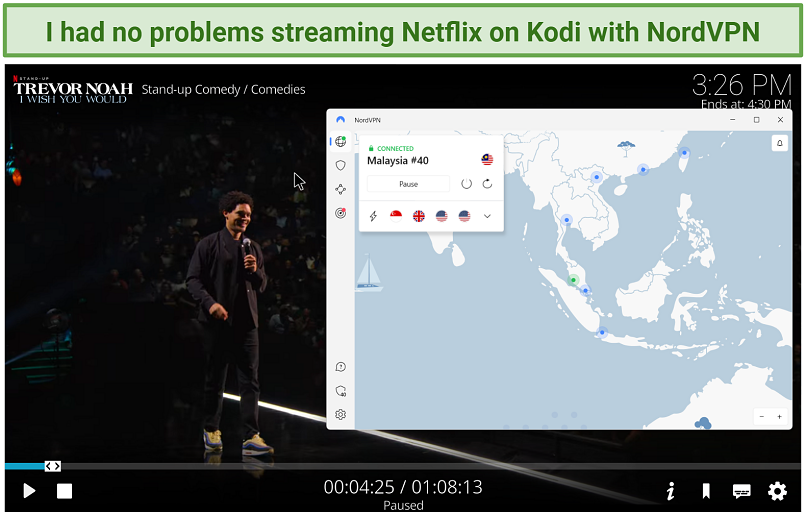Select the Singapore server dot on map
The width and height of the screenshot is (806, 515).
click(x=585, y=291)
